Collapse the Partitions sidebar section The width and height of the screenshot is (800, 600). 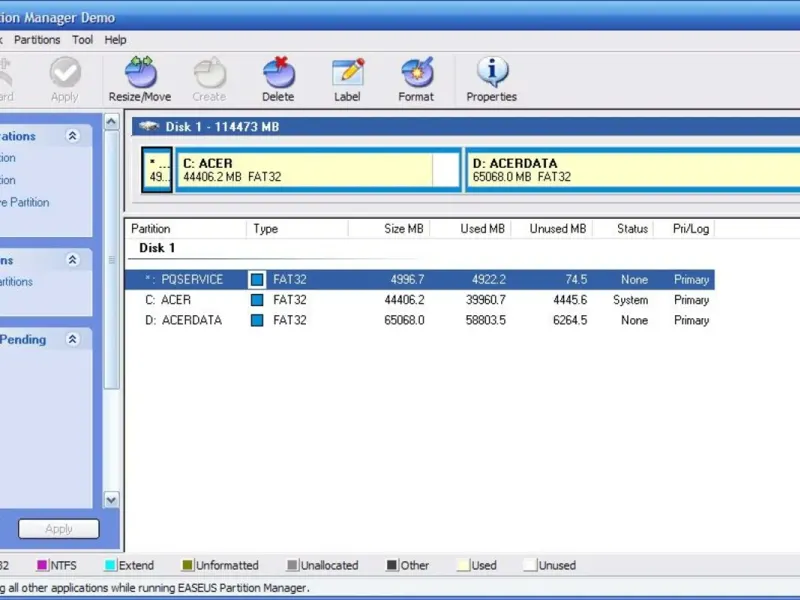click(73, 260)
